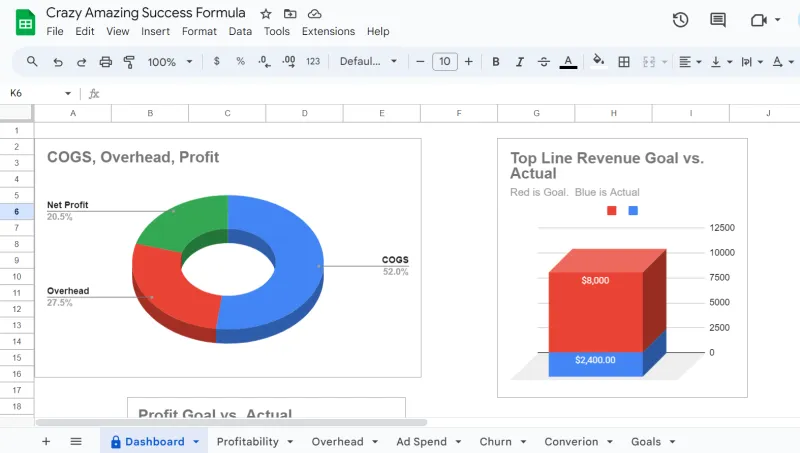The width and height of the screenshot is (800, 453).
Task: Open the File menu
Action: tap(55, 32)
